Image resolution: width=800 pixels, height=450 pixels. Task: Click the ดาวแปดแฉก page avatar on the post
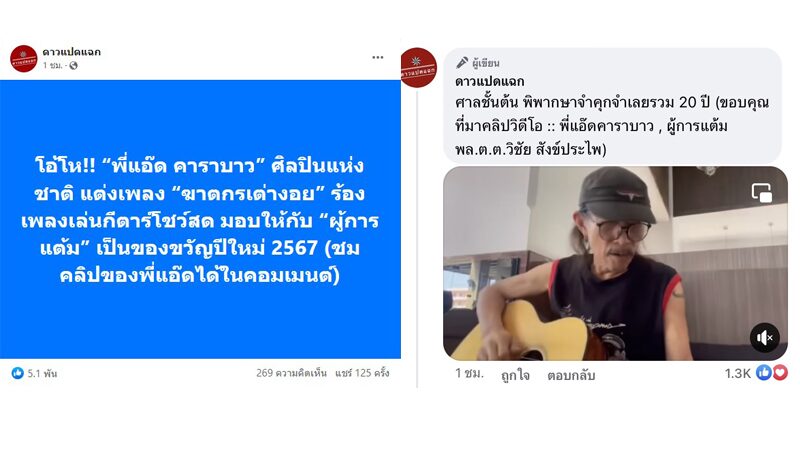(x=23, y=59)
